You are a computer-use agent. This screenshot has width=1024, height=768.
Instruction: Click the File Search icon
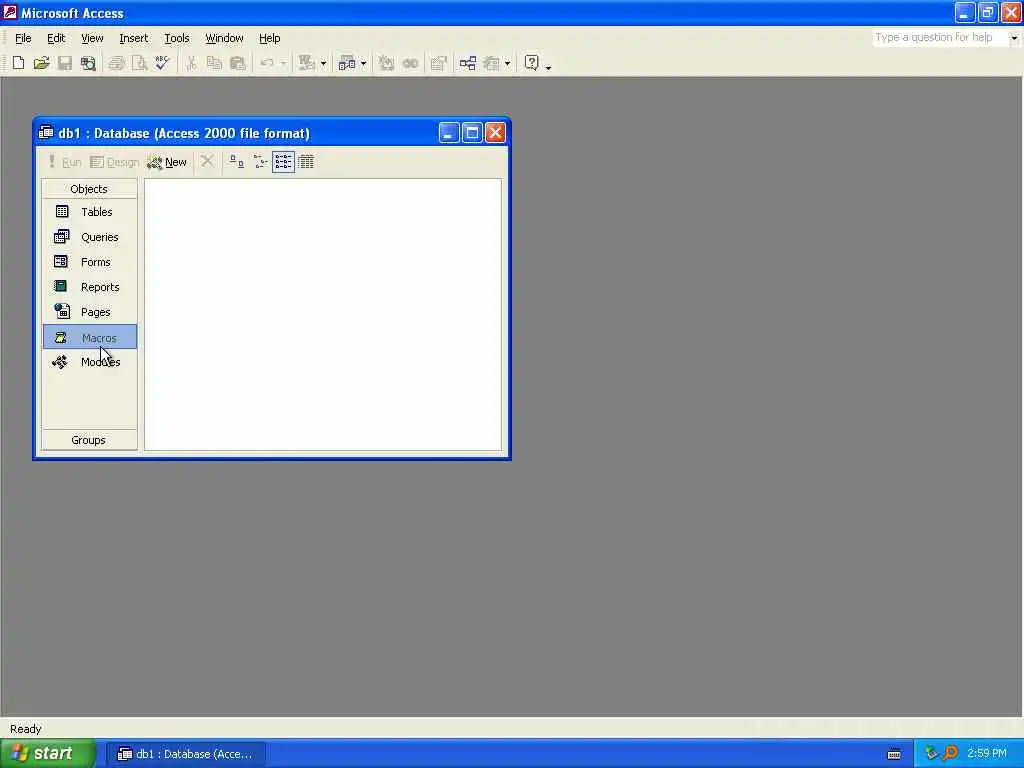pyautogui.click(x=88, y=63)
